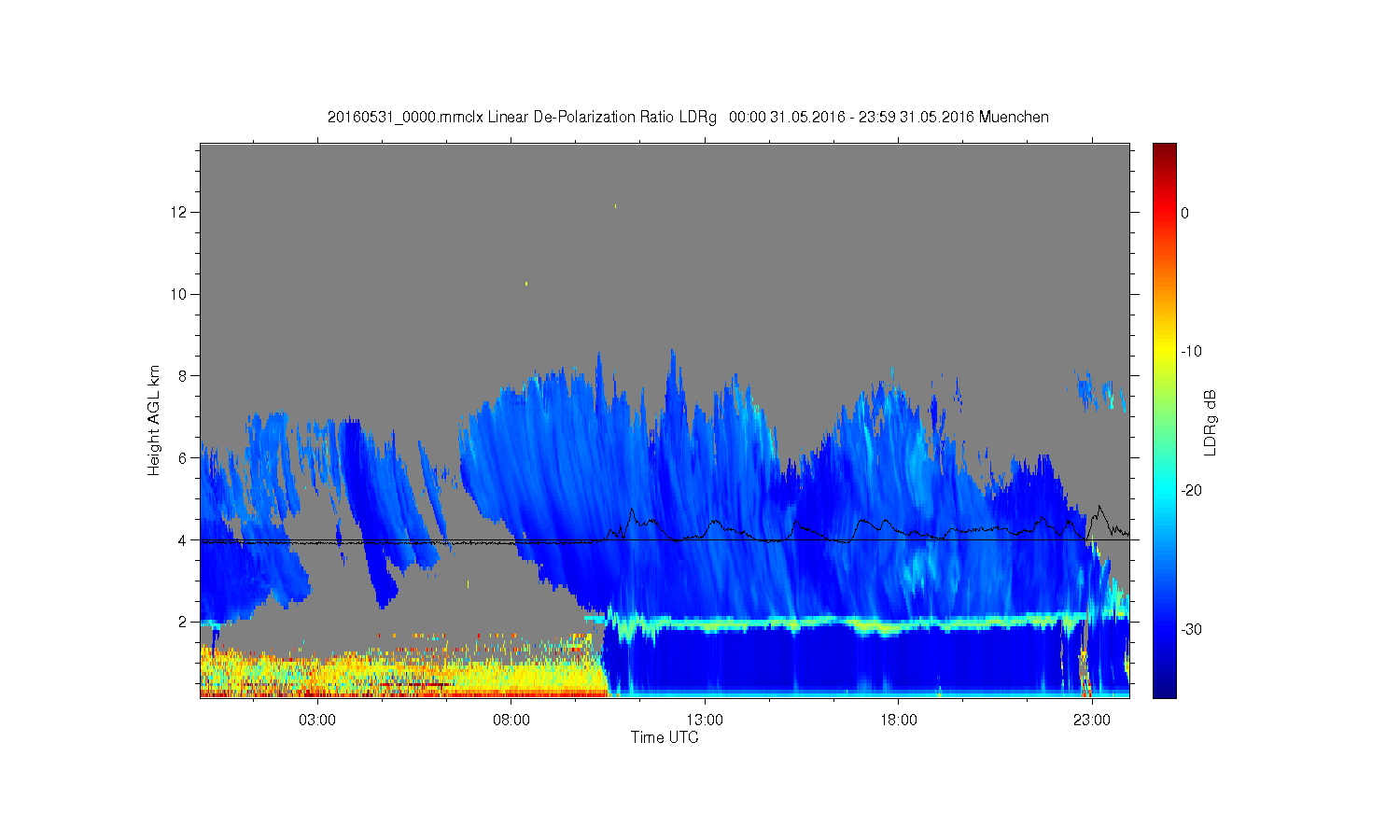Click the 23:00 time tick label

coord(1092,721)
